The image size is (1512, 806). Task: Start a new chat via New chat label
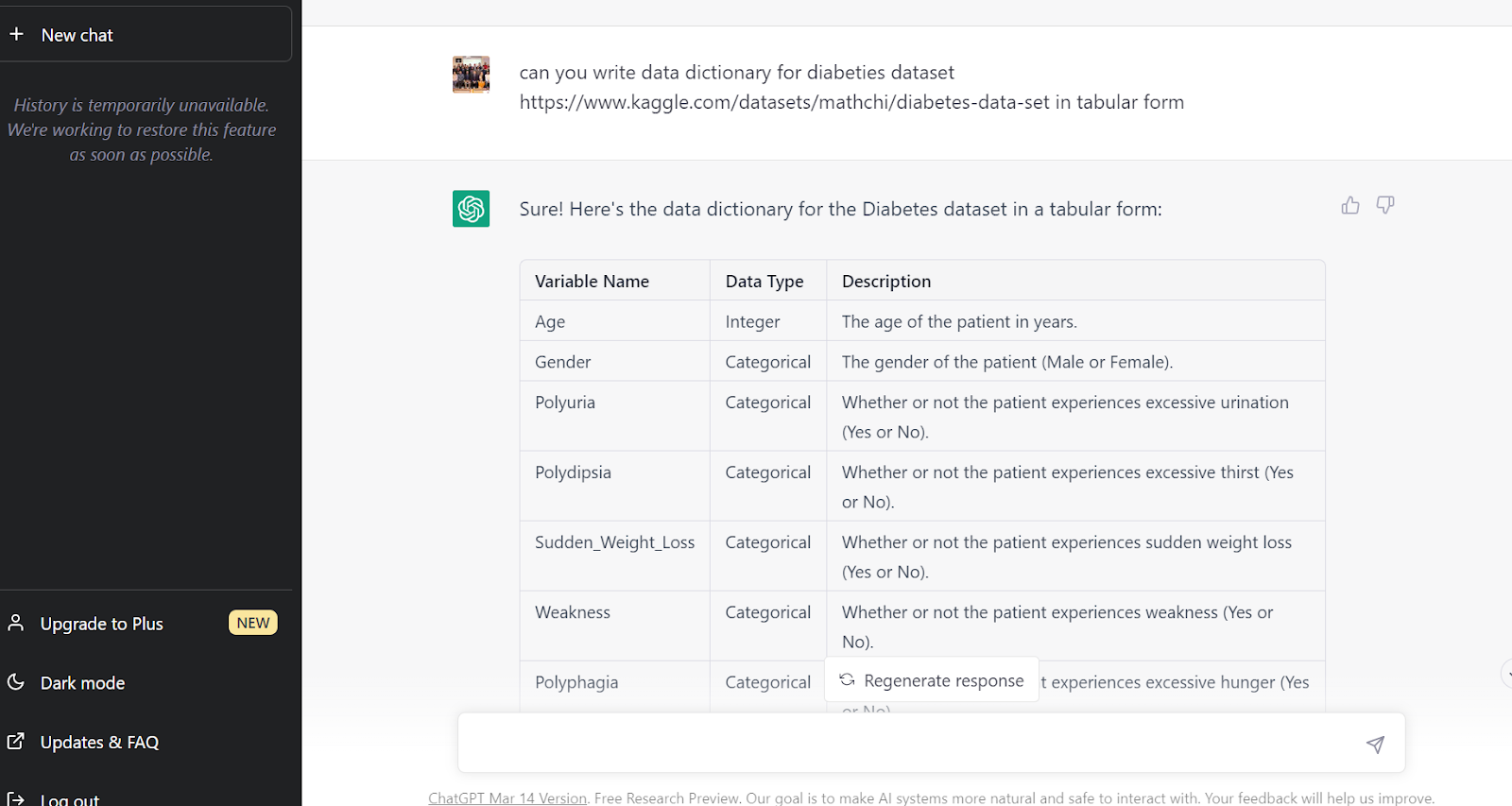click(x=77, y=35)
